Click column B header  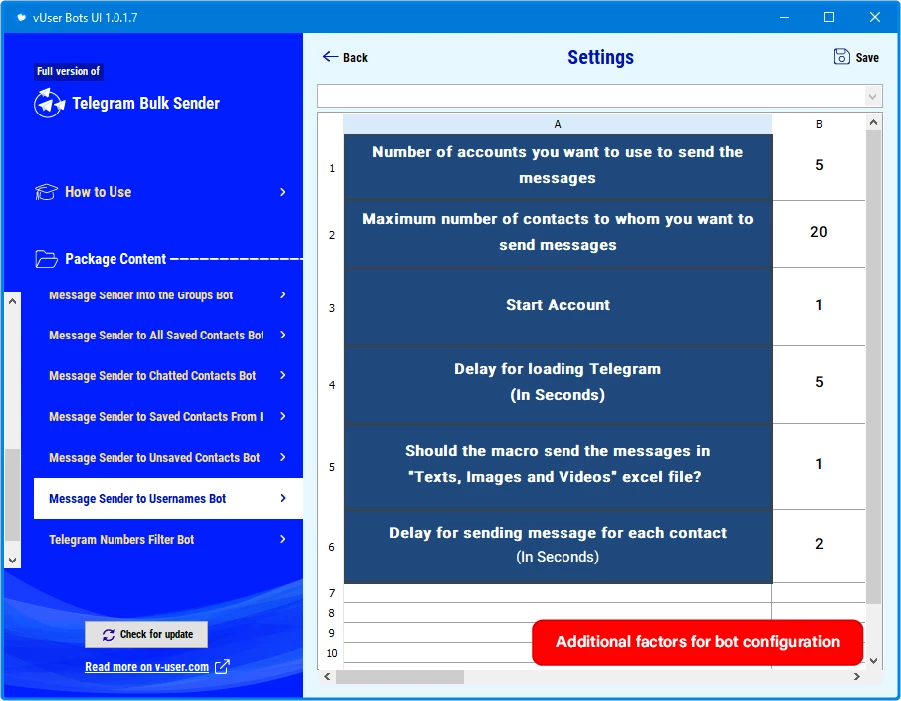click(x=819, y=124)
